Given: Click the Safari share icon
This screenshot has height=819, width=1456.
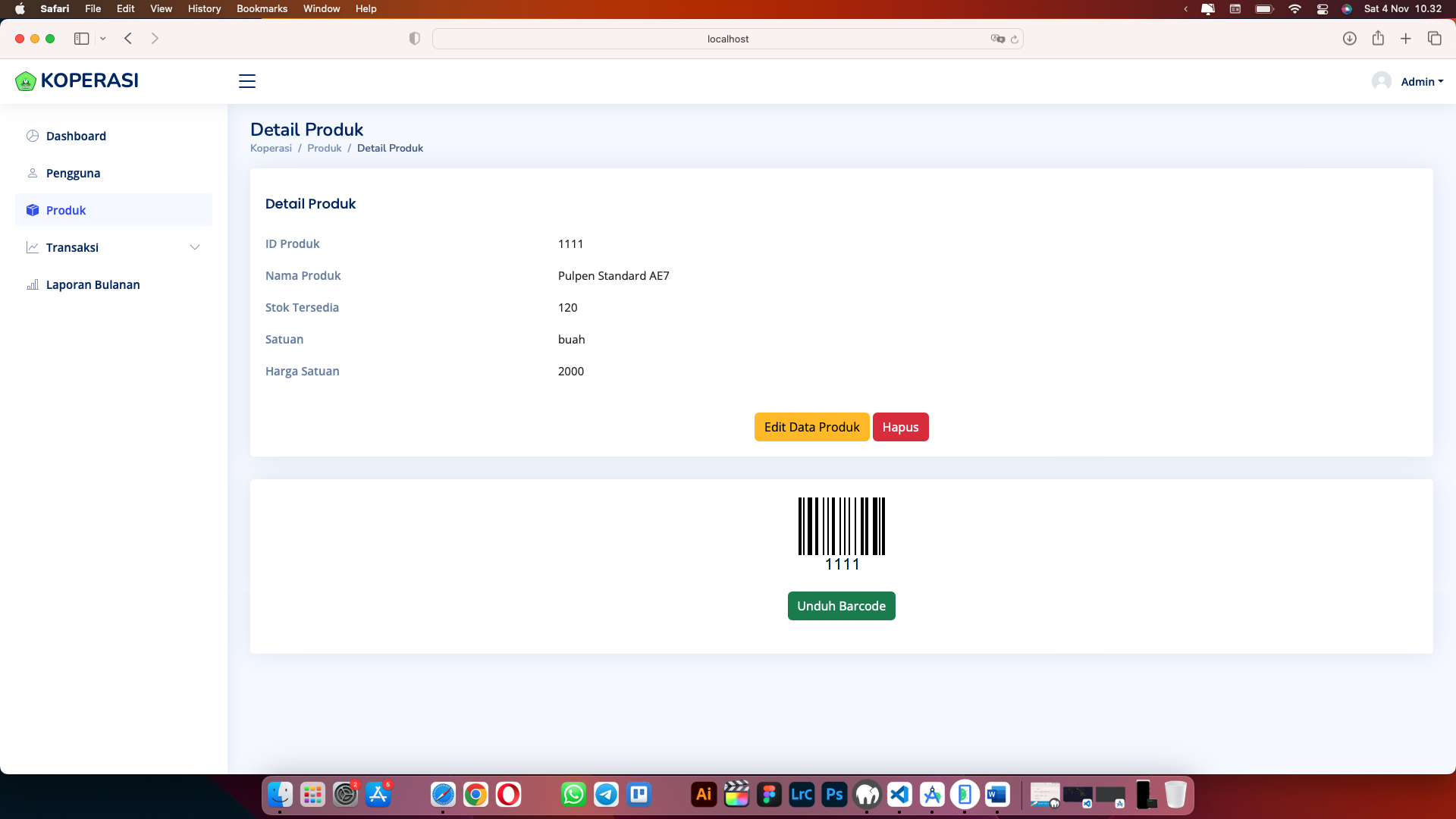Looking at the screenshot, I should point(1378,39).
